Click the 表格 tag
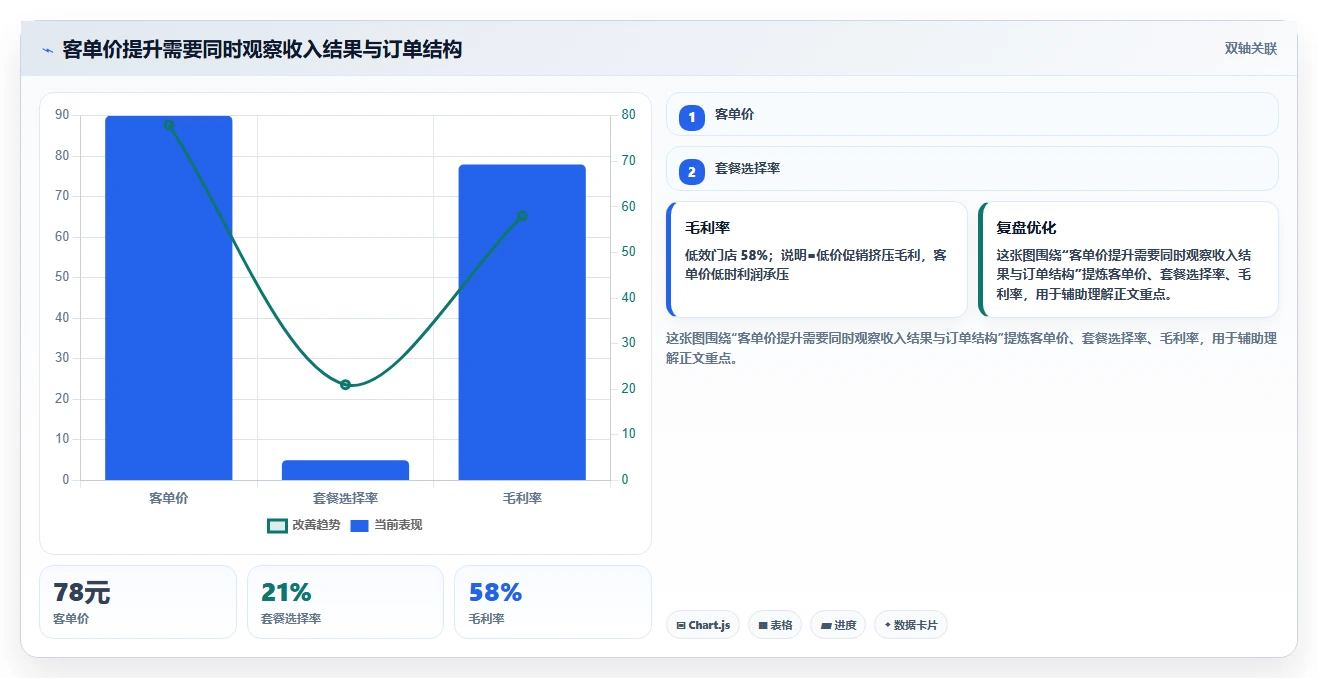 (775, 625)
